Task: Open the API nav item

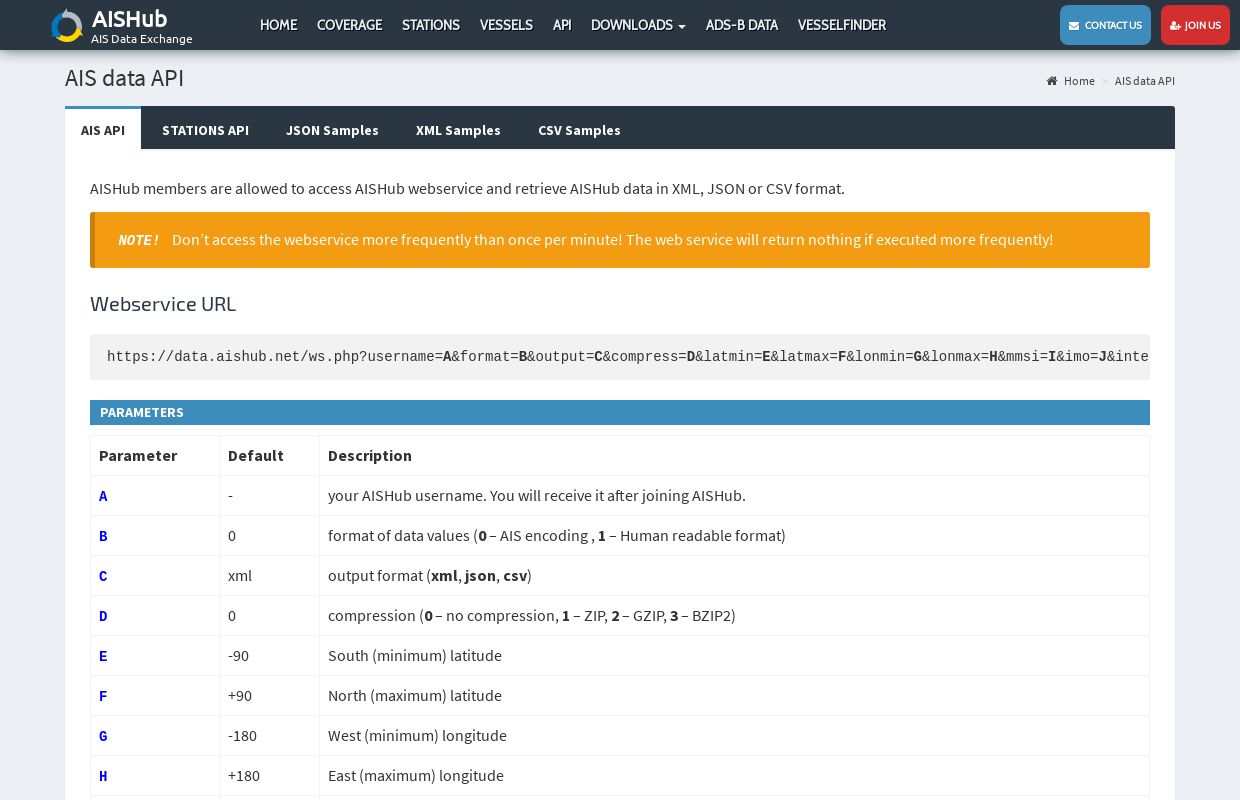Action: point(562,25)
